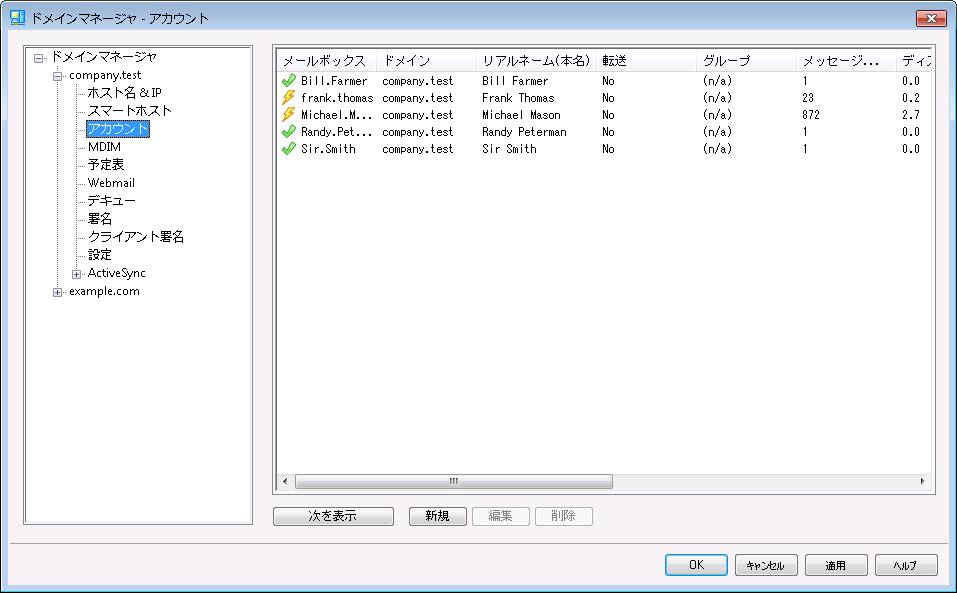This screenshot has height=593, width=957.
Task: Expand the example.com domain node
Action: [x=58, y=292]
